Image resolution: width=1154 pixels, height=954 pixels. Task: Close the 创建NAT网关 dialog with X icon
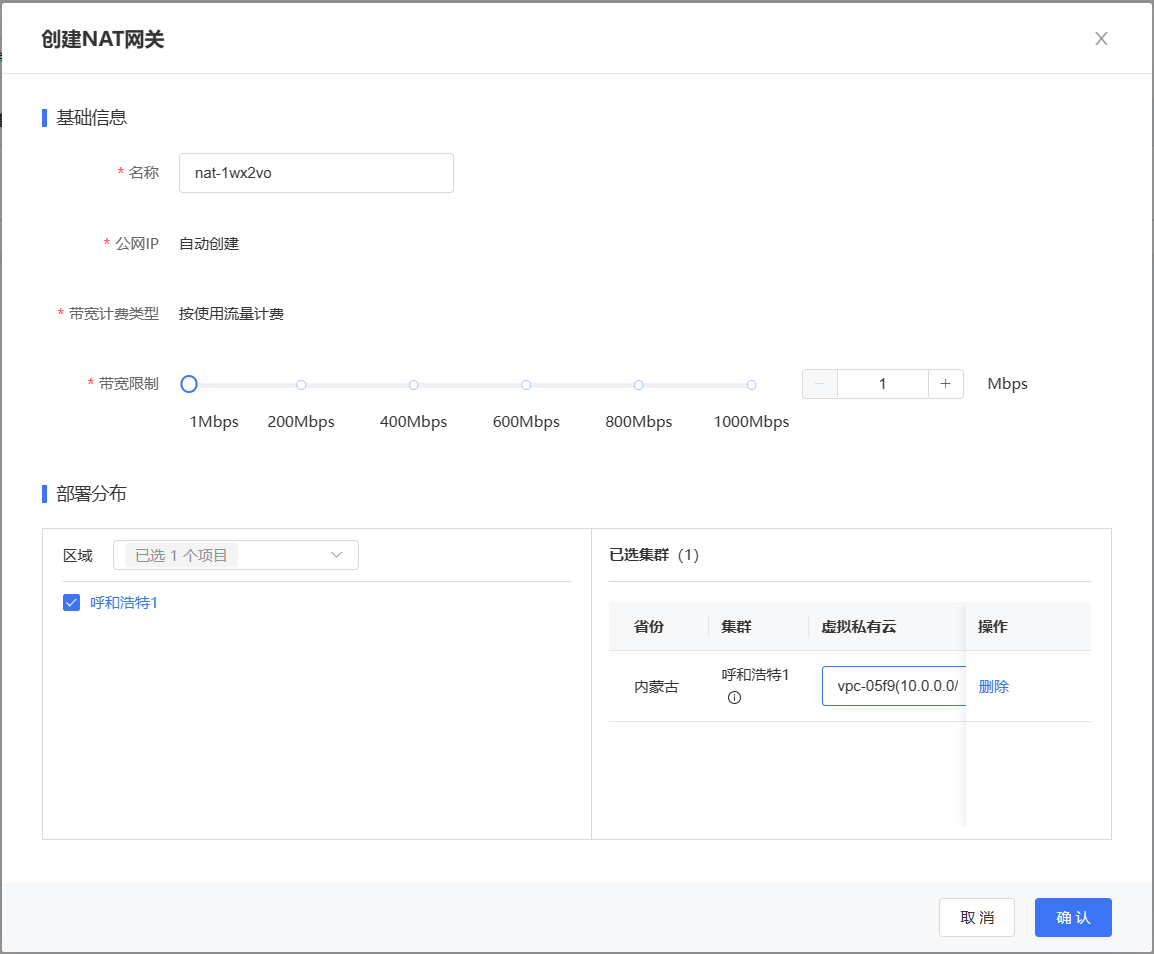1101,39
